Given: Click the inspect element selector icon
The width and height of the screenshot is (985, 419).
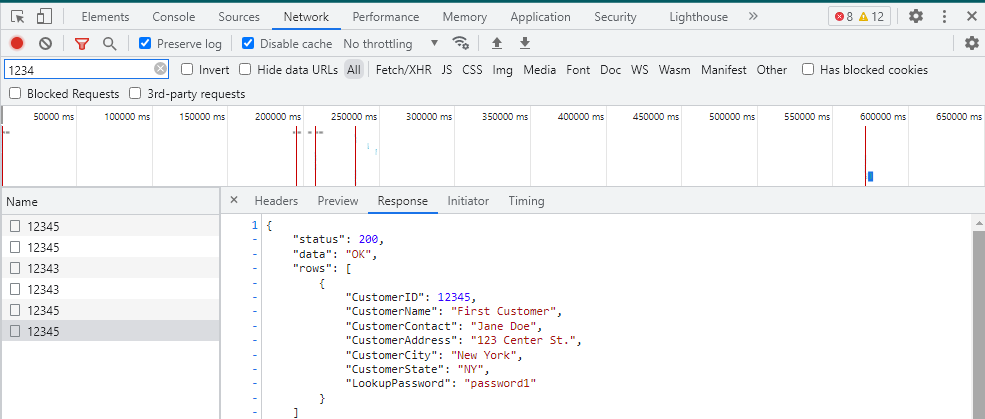Looking at the screenshot, I should tap(17, 17).
